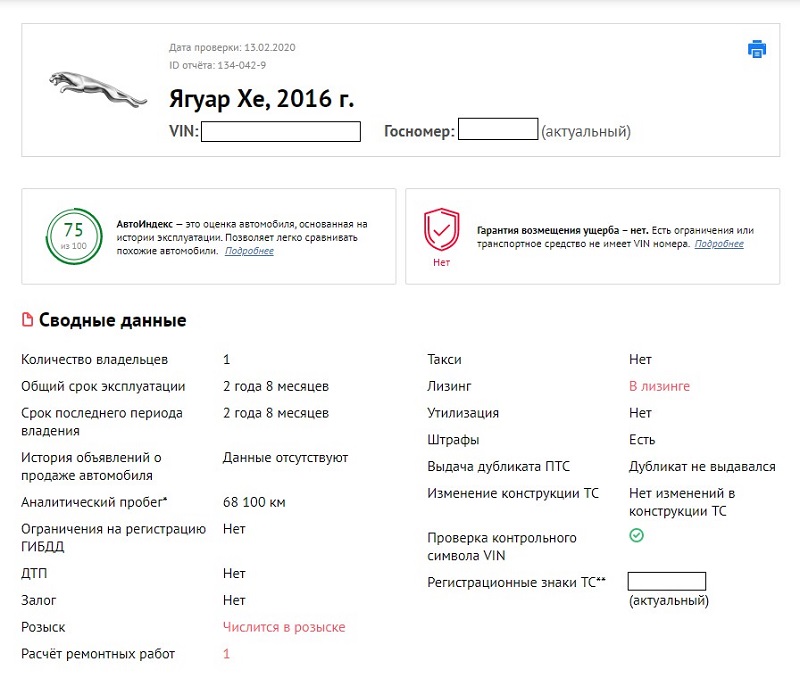
Task: Click the ДТП label
Action: pos(34,573)
